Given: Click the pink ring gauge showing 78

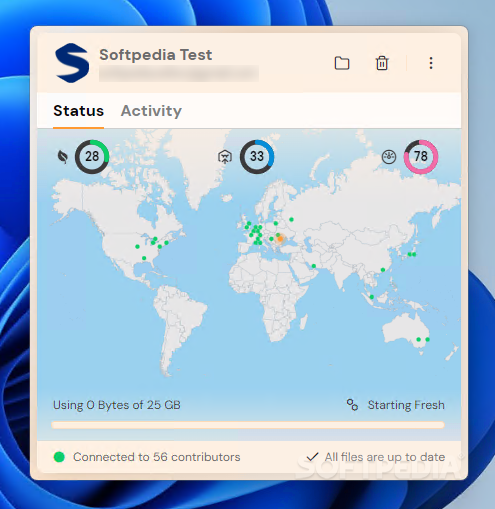Looking at the screenshot, I should 421,157.
